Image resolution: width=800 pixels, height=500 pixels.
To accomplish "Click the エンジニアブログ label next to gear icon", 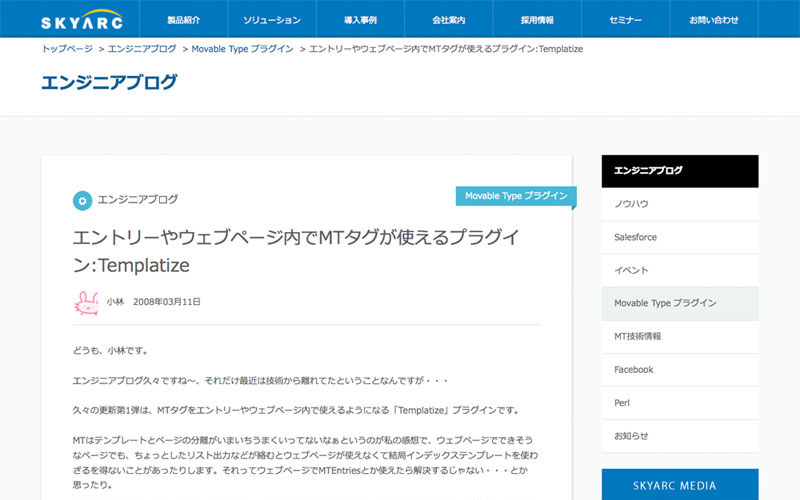I will coord(137,199).
